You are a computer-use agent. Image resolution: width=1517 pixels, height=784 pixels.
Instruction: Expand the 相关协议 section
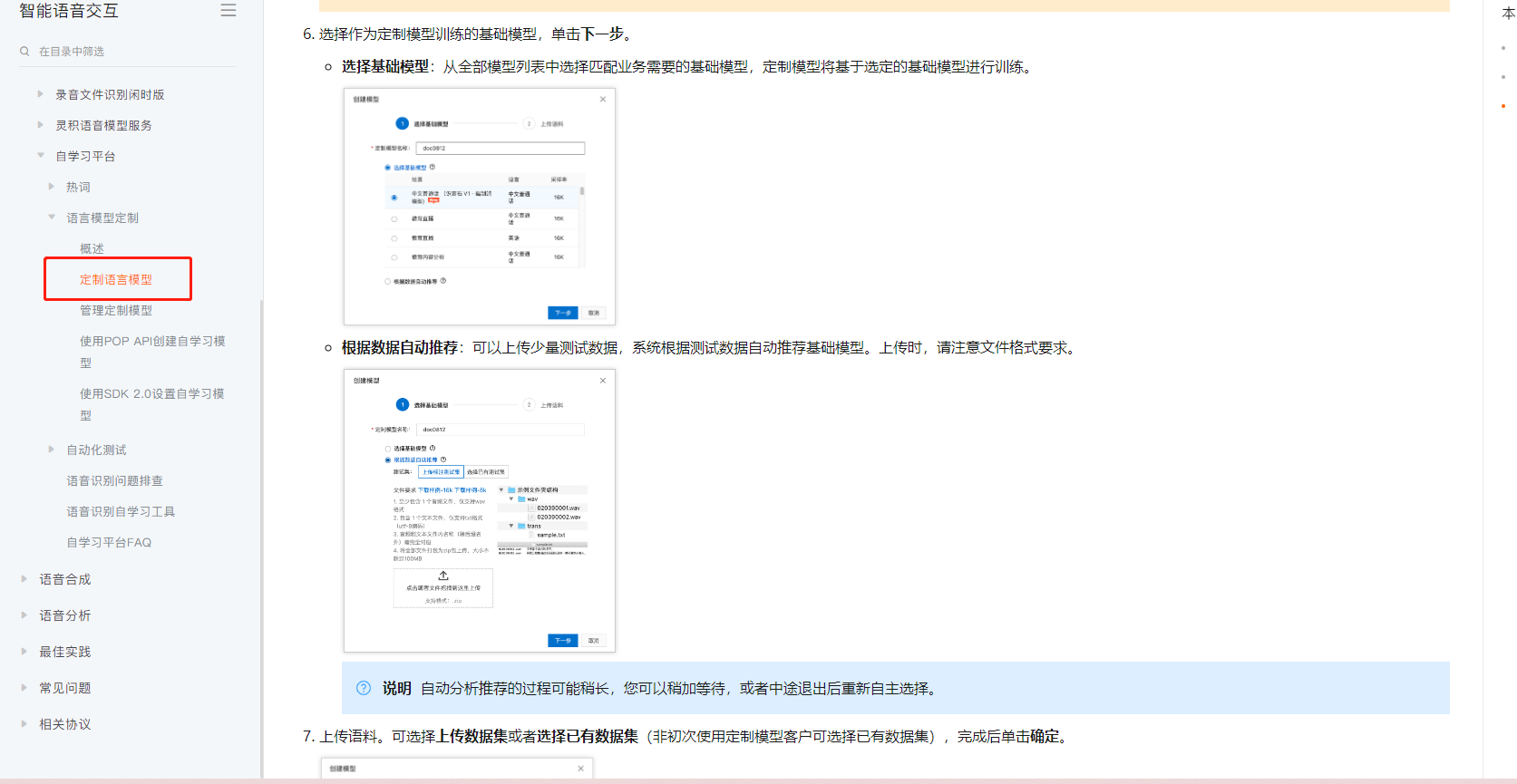[24, 723]
